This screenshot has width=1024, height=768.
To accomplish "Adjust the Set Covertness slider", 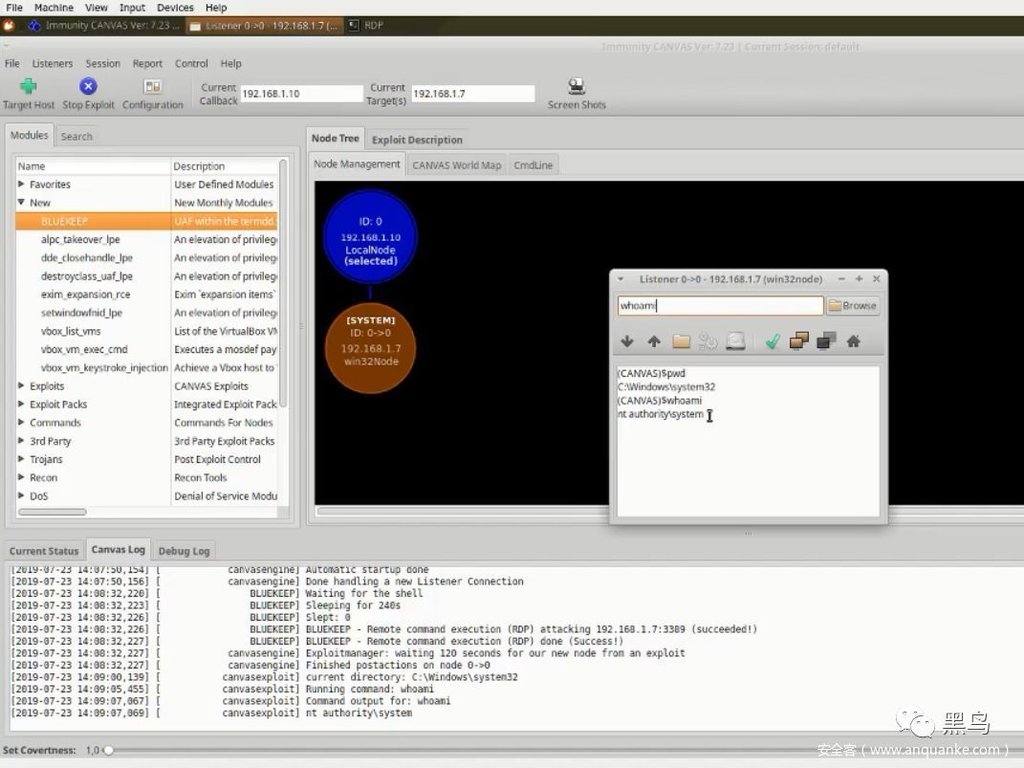I will pos(108,750).
